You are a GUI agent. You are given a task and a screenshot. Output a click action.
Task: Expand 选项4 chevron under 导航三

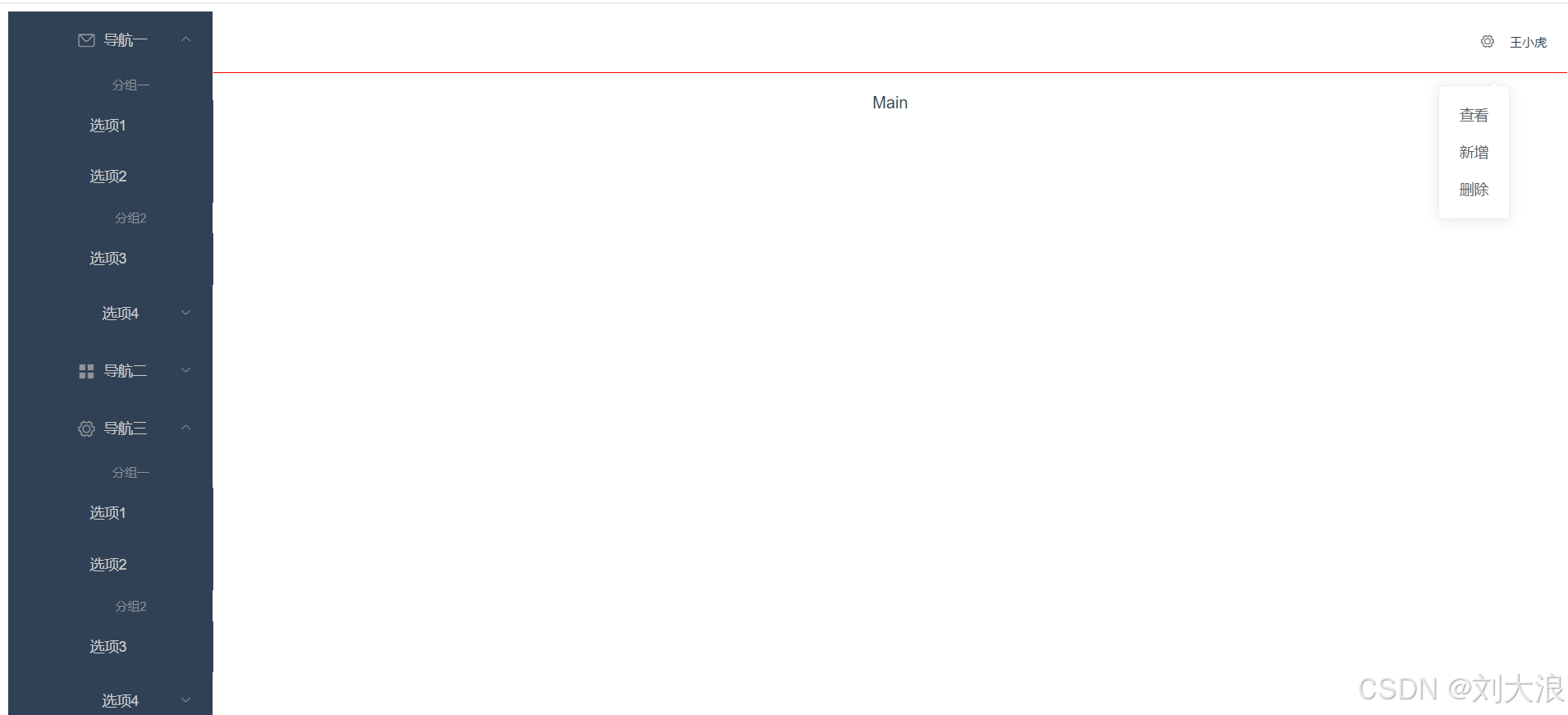click(186, 700)
